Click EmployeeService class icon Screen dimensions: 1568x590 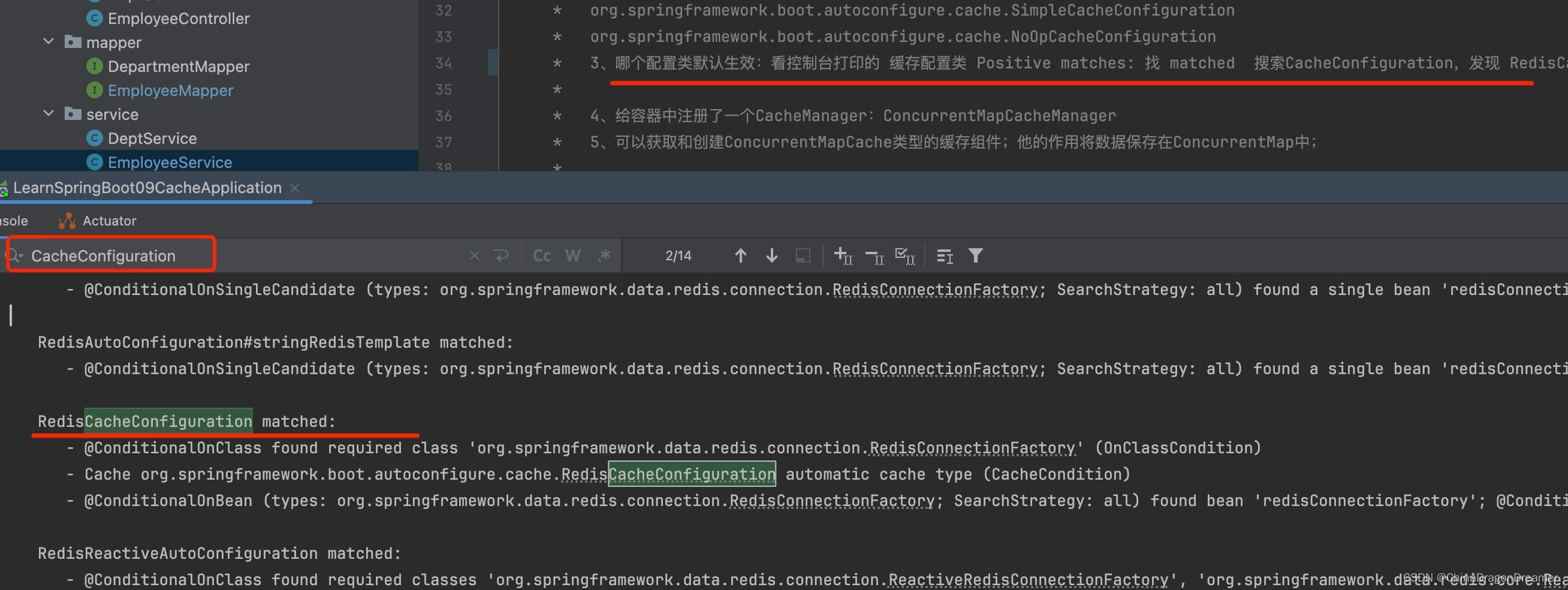tap(94, 162)
